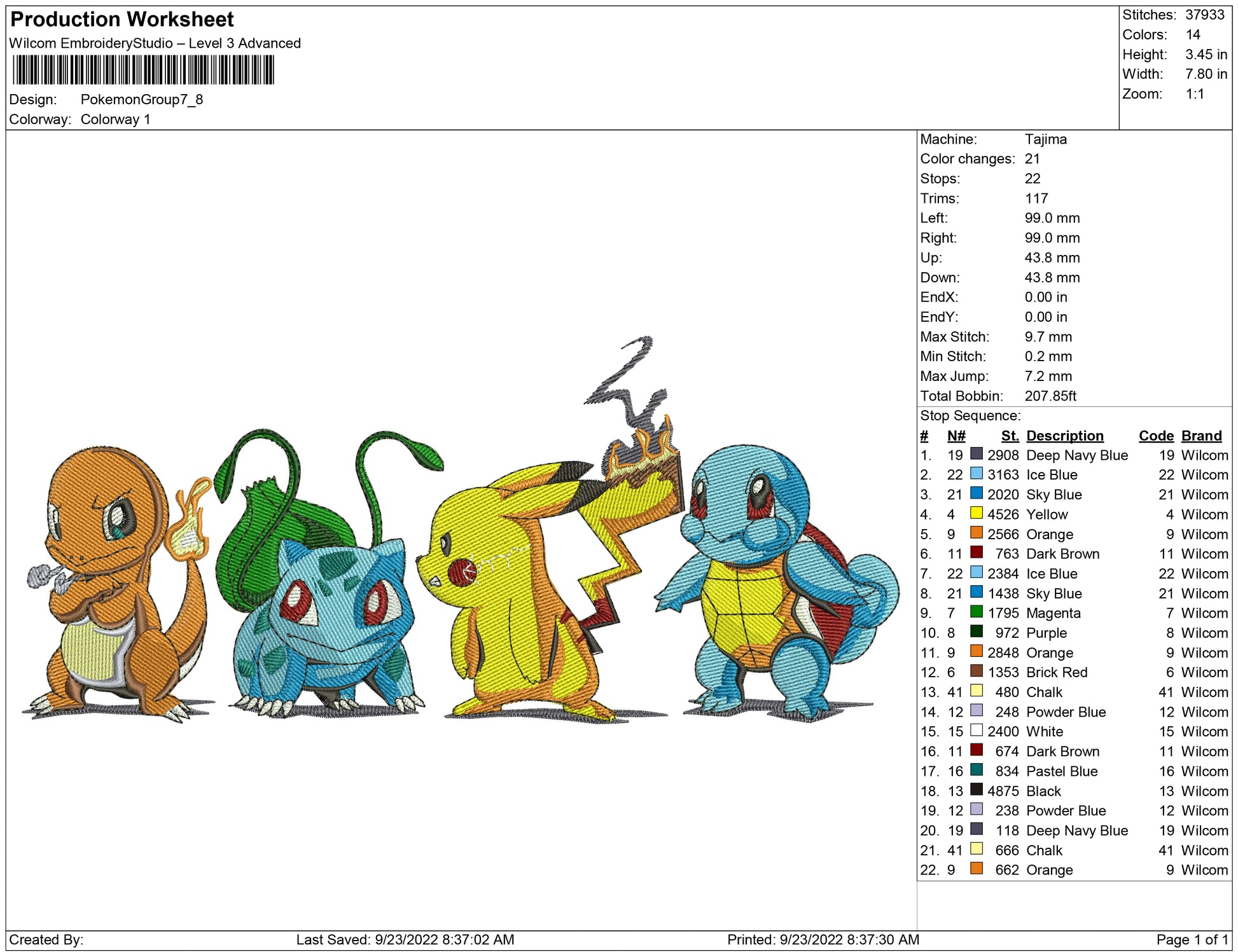Click the Deep Navy Blue swatch in row 1

click(976, 454)
